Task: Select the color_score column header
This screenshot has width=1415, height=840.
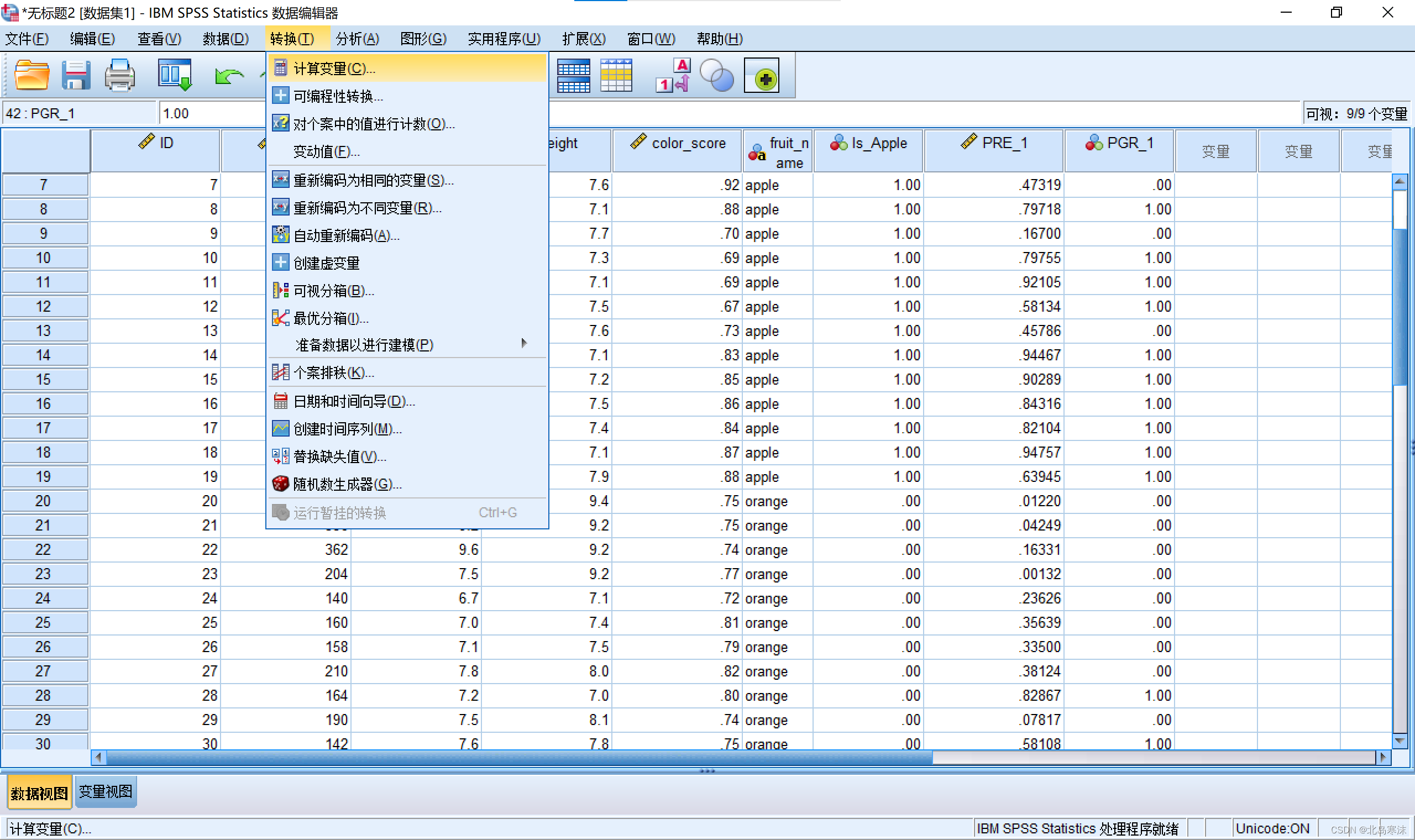Action: coord(677,150)
